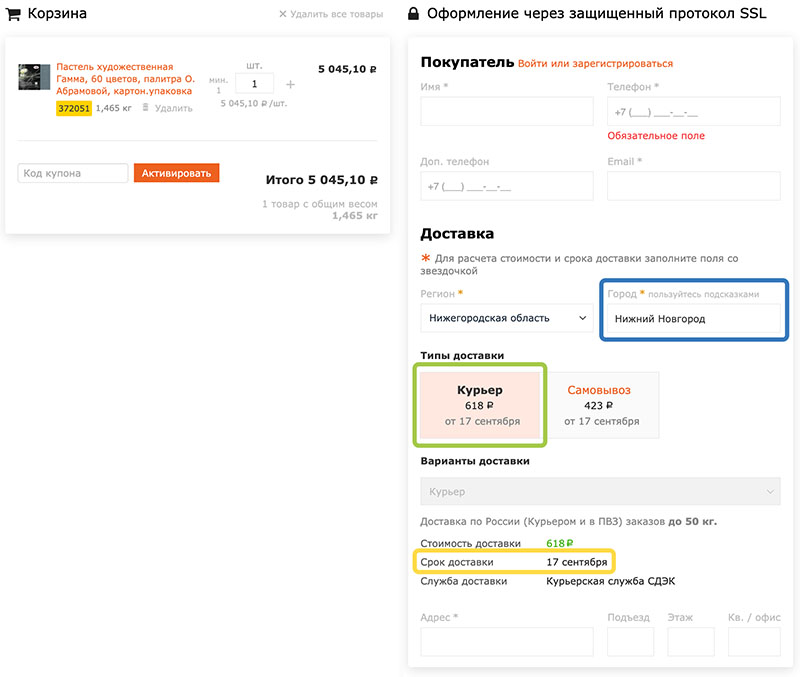Screen dimensions: 800x677
Task: Select Курьер delivery type
Action: [x=480, y=404]
